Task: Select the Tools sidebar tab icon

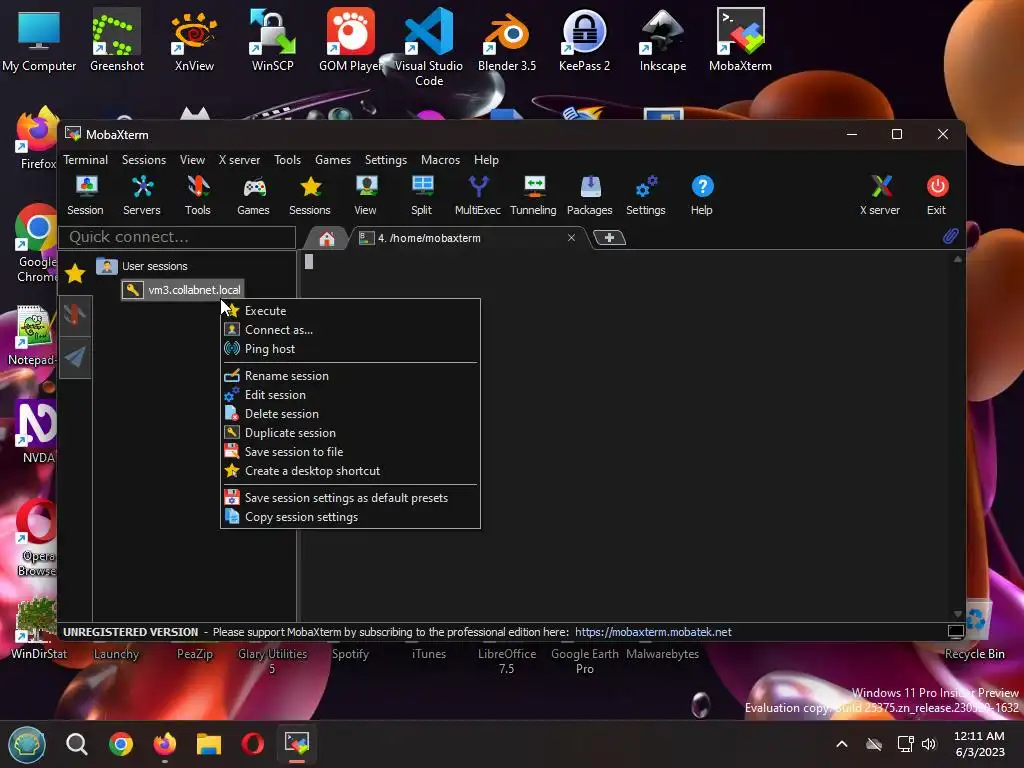Action: pos(75,315)
